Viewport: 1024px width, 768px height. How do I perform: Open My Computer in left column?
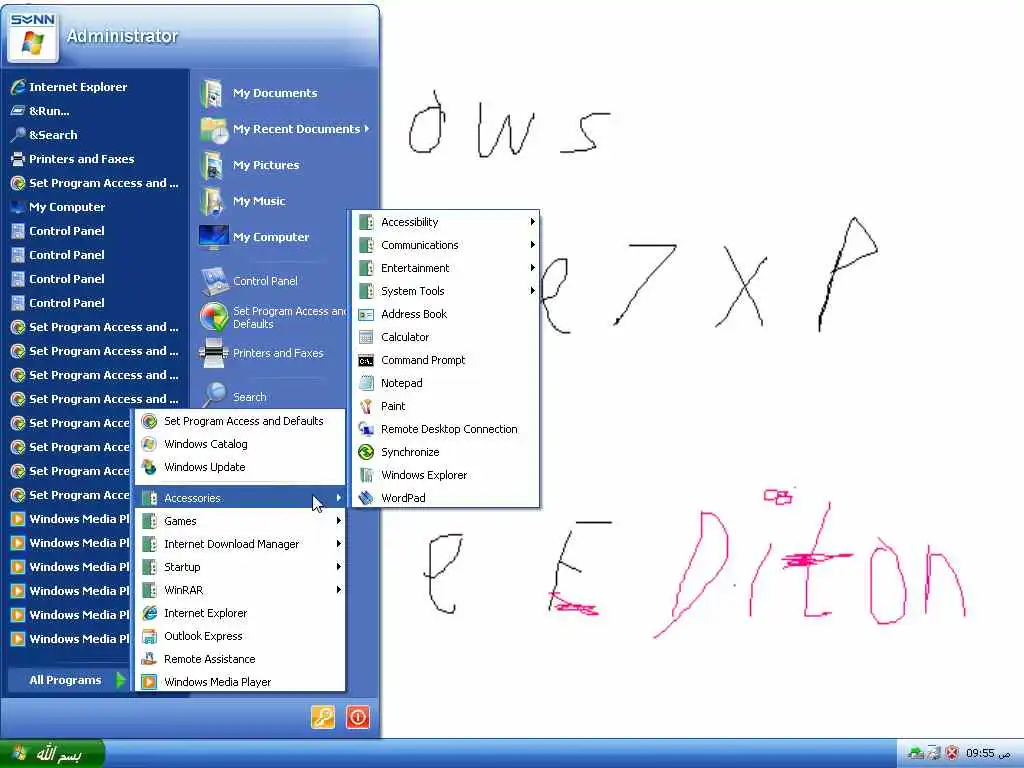pyautogui.click(x=96, y=207)
